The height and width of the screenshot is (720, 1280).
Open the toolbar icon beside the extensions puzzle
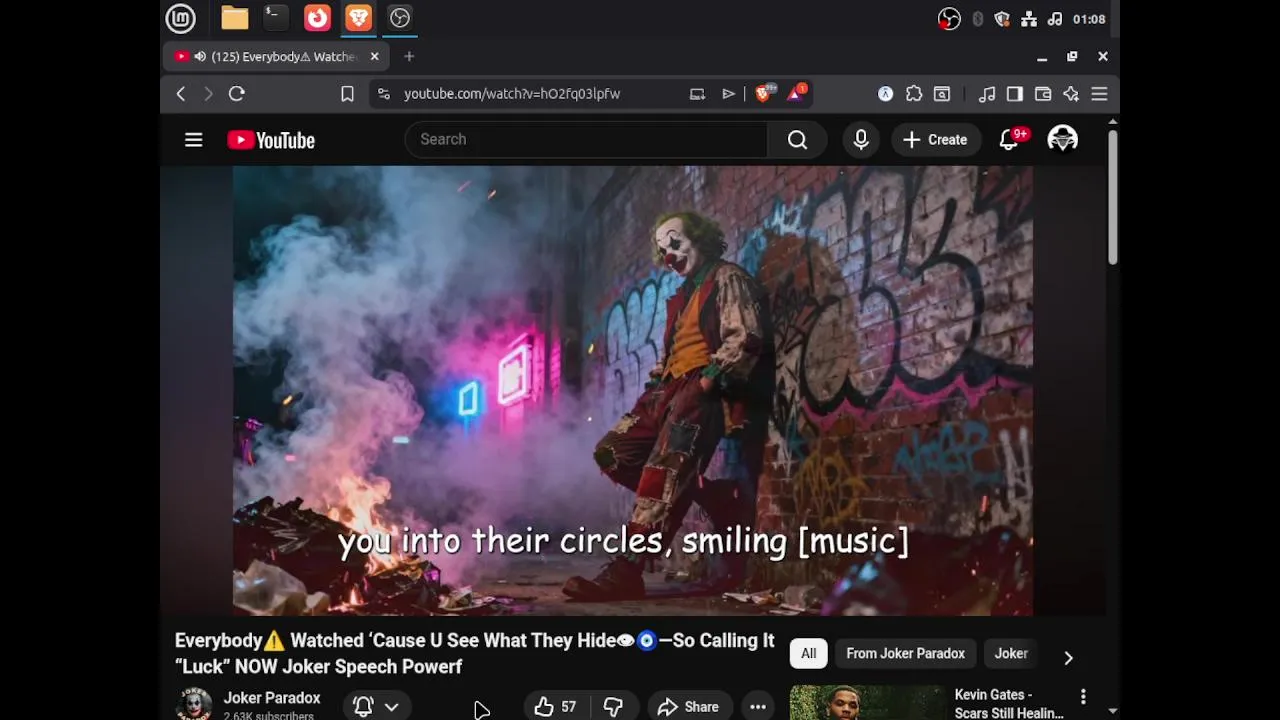(942, 94)
